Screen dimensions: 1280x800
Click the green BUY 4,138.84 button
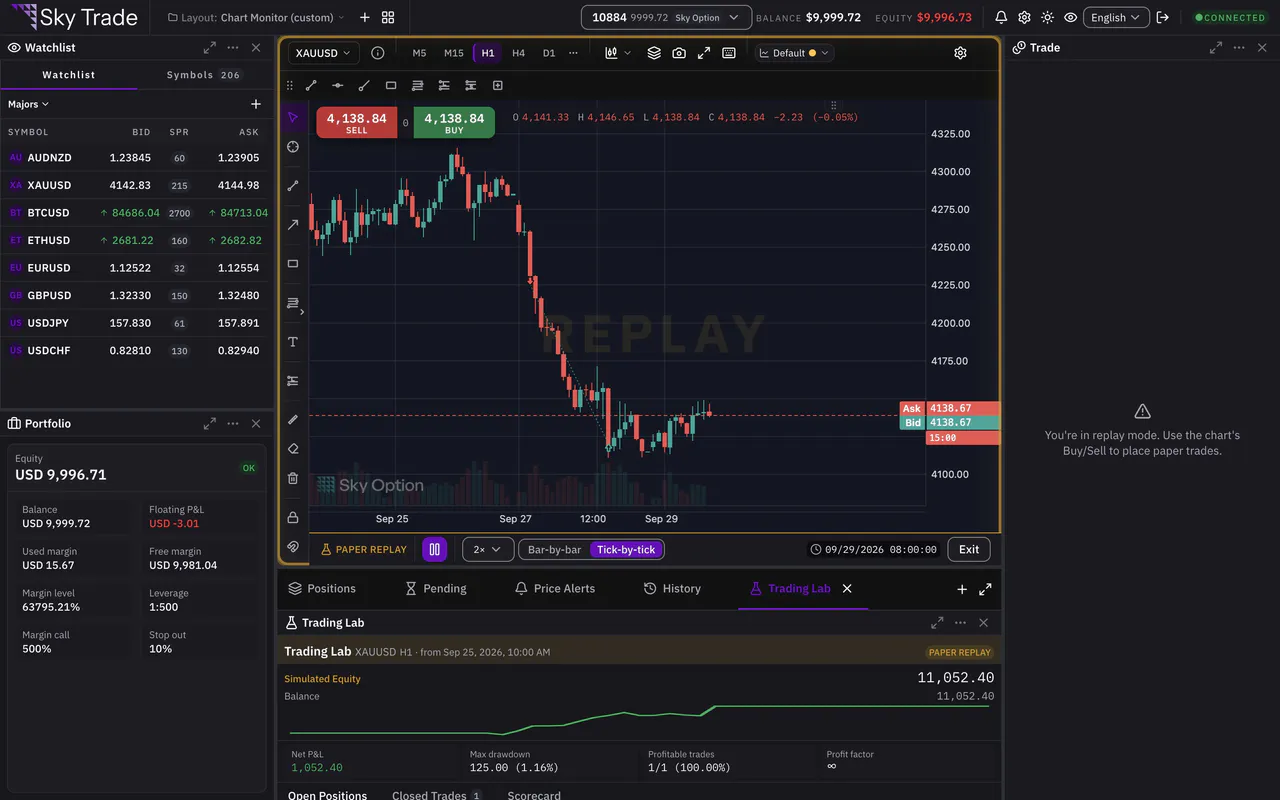[454, 122]
